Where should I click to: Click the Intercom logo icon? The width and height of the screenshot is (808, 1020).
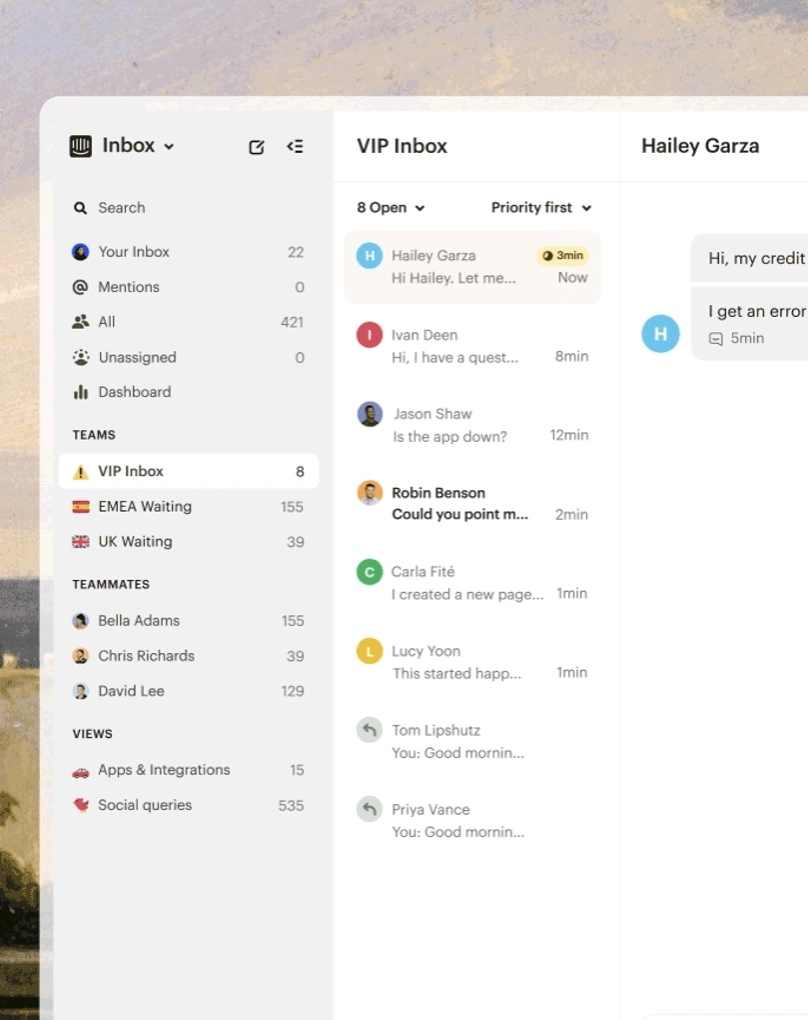(x=80, y=146)
